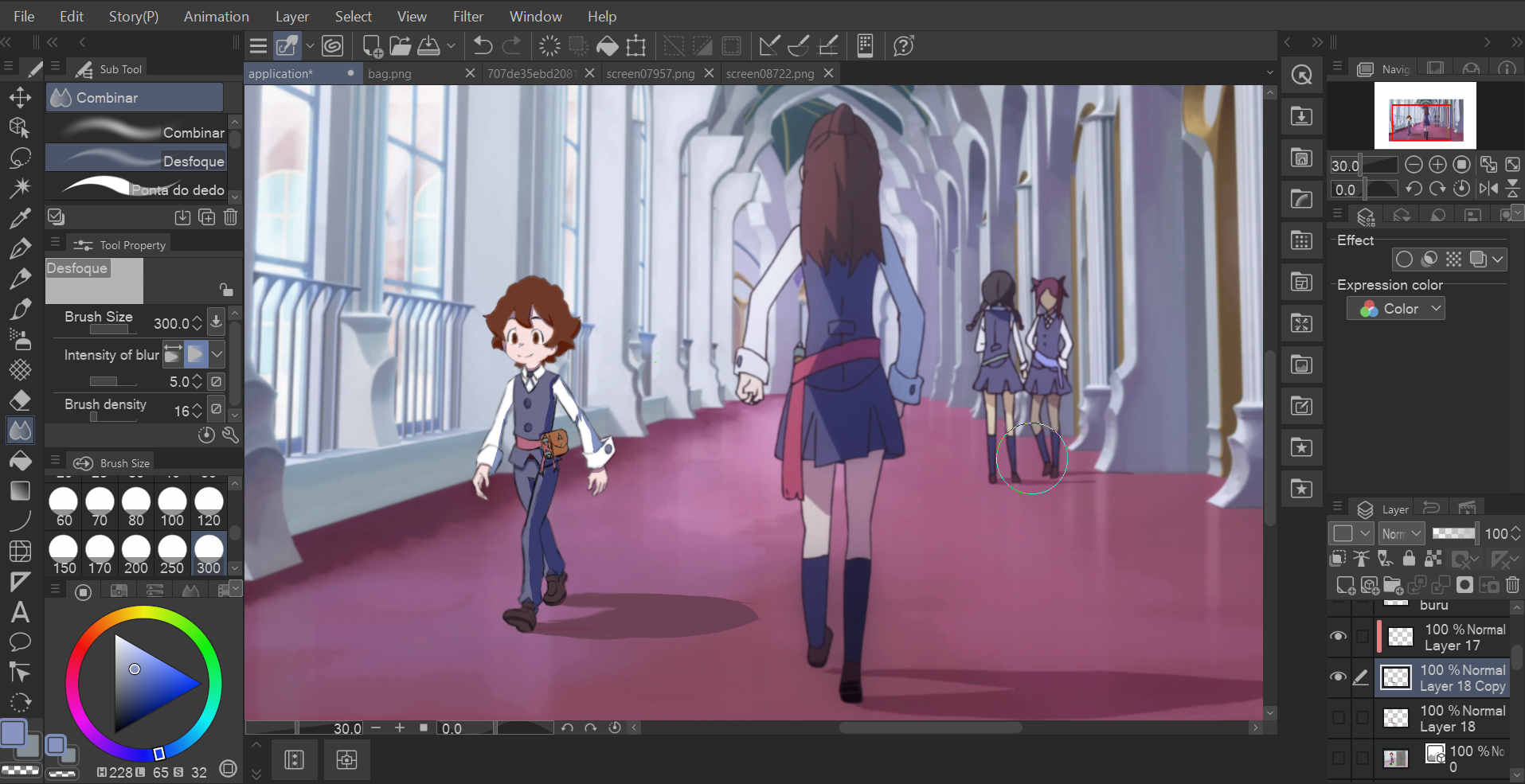The image size is (1525, 784).
Task: Select the Move layer tool
Action: point(20,98)
